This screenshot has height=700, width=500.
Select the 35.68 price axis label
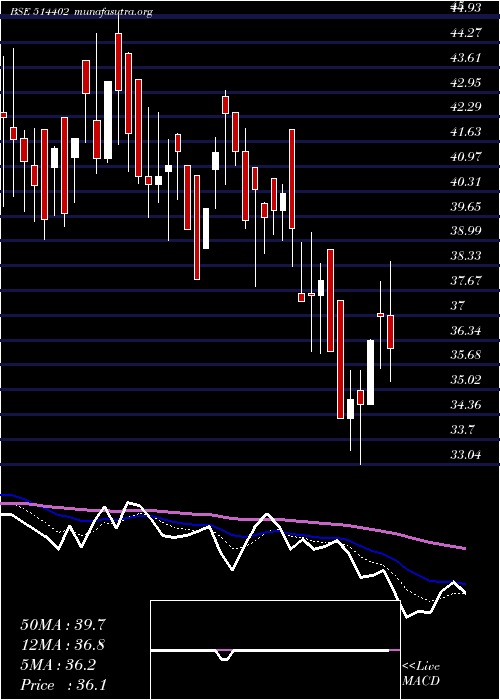pos(467,355)
